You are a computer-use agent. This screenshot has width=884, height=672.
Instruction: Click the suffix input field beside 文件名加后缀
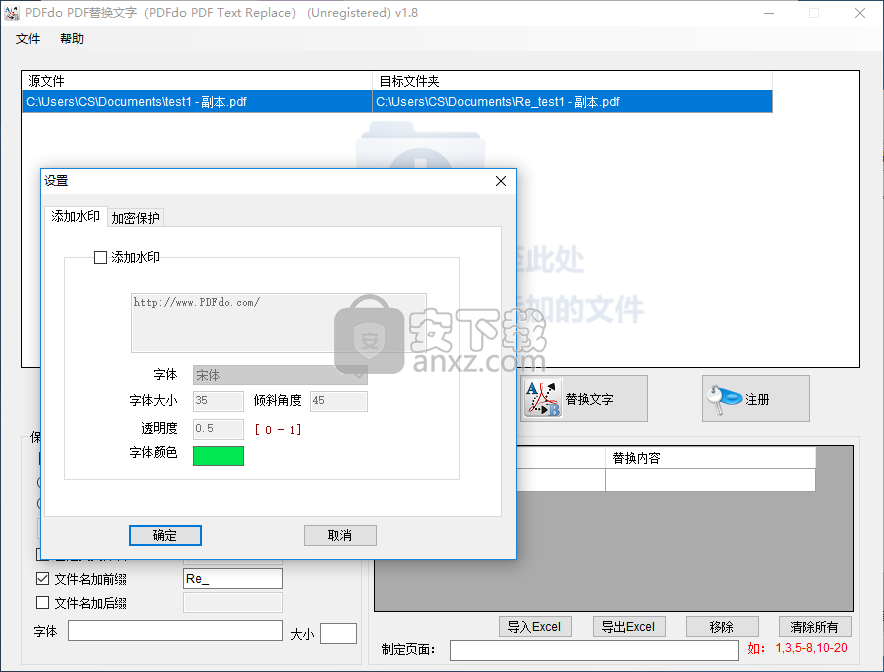tap(233, 603)
